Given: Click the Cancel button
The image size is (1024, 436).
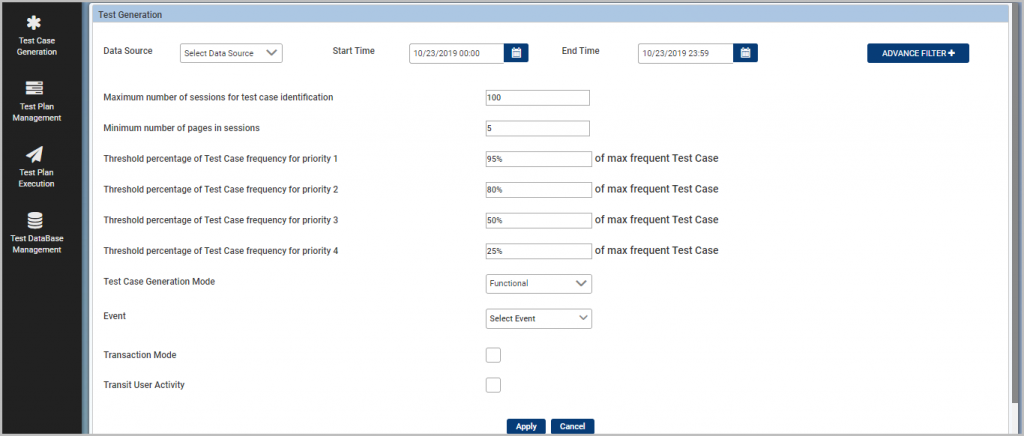Looking at the screenshot, I should click(x=572, y=426).
